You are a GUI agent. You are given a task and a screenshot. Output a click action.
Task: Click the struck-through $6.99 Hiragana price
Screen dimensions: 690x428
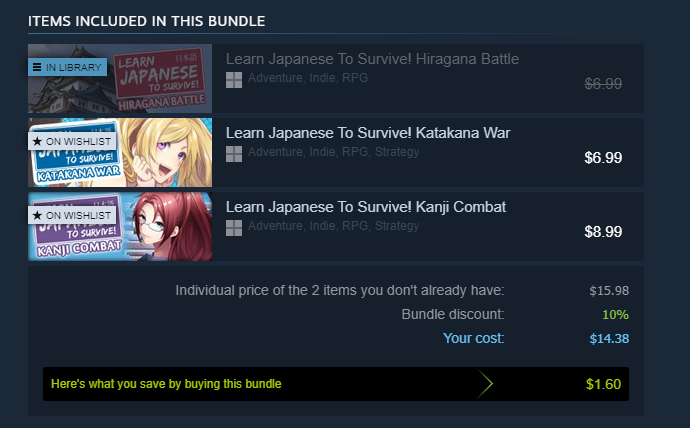(x=603, y=84)
